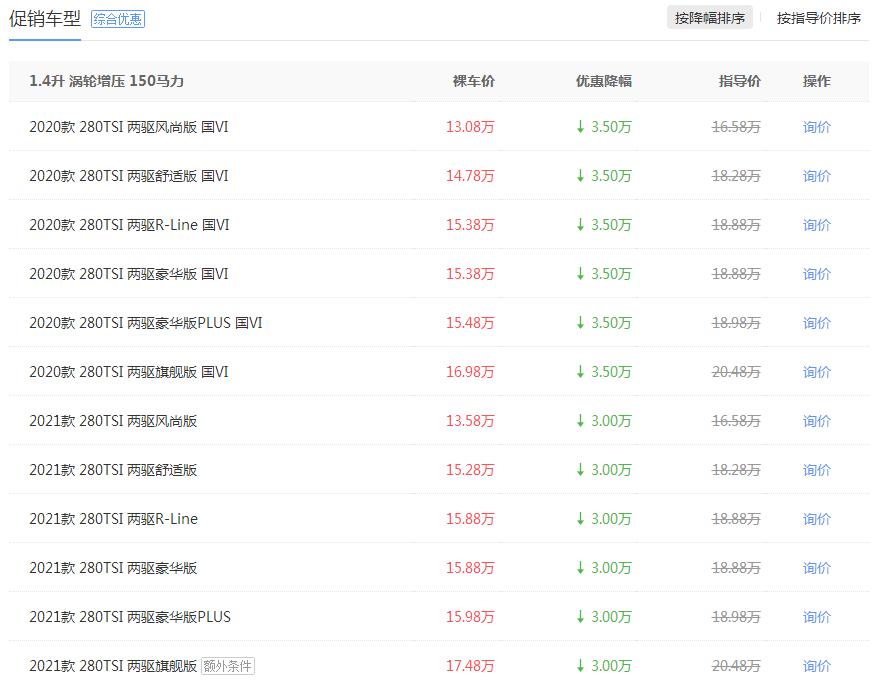Click the 裸车价 column header
The image size is (880, 686).
pos(474,81)
